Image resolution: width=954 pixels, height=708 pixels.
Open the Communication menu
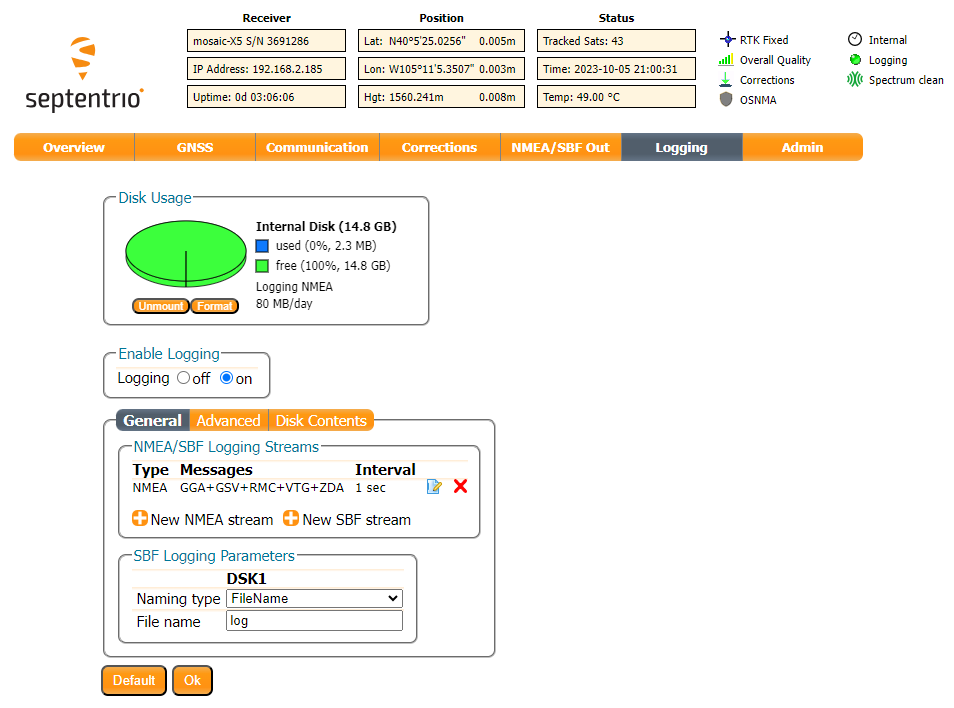(x=317, y=147)
